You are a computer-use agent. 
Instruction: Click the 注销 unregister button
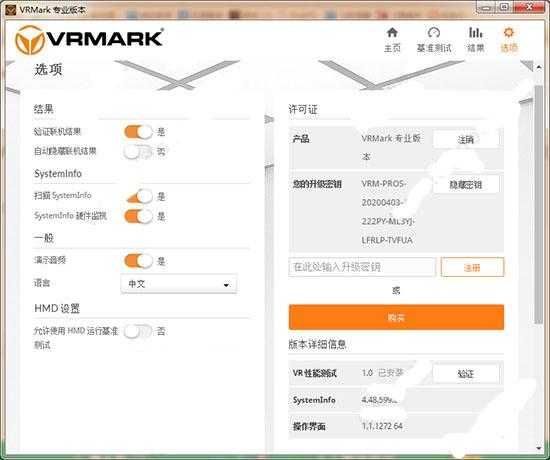click(x=465, y=139)
